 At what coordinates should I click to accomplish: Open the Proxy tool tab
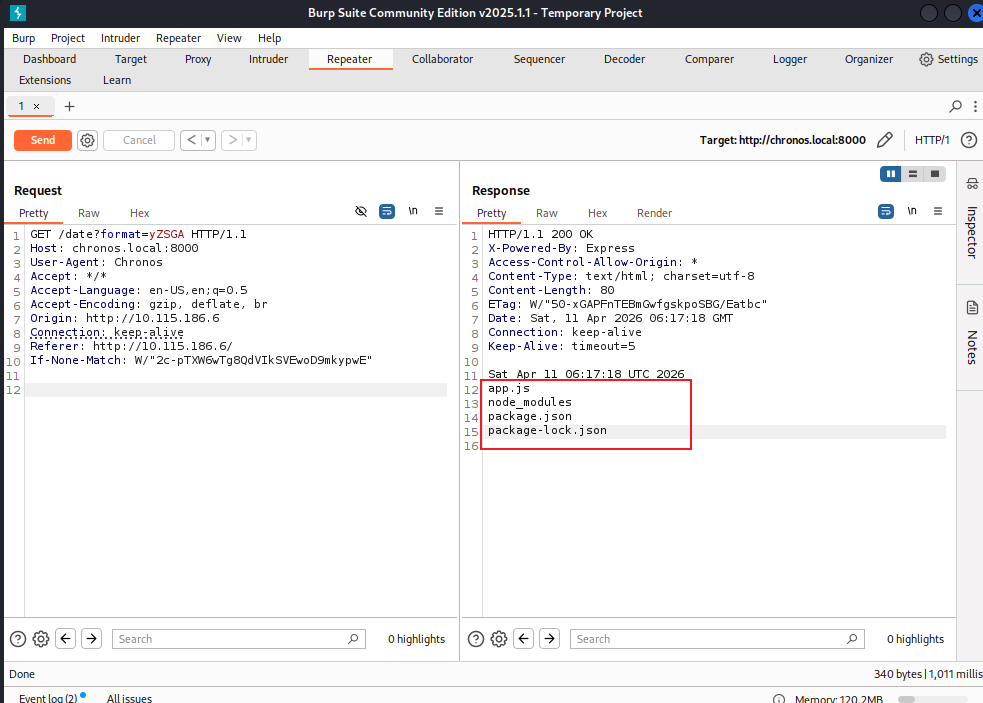[198, 59]
